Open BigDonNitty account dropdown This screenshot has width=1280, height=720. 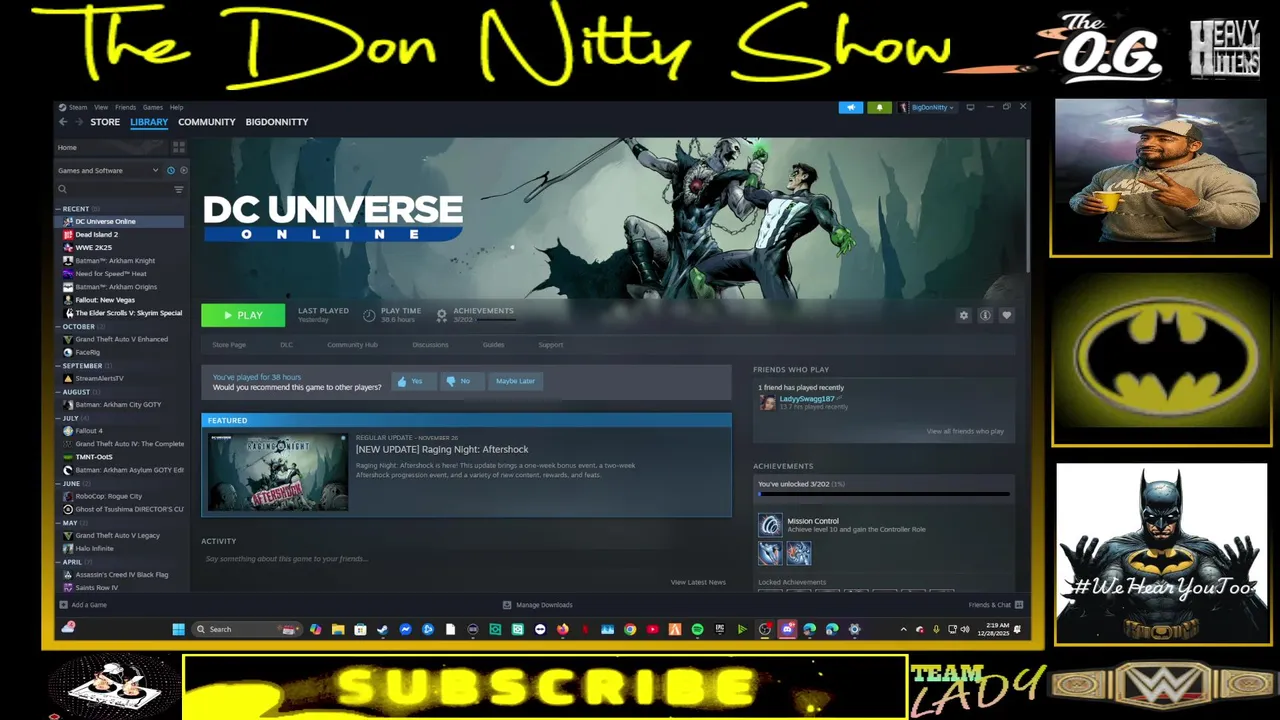[x=928, y=107]
